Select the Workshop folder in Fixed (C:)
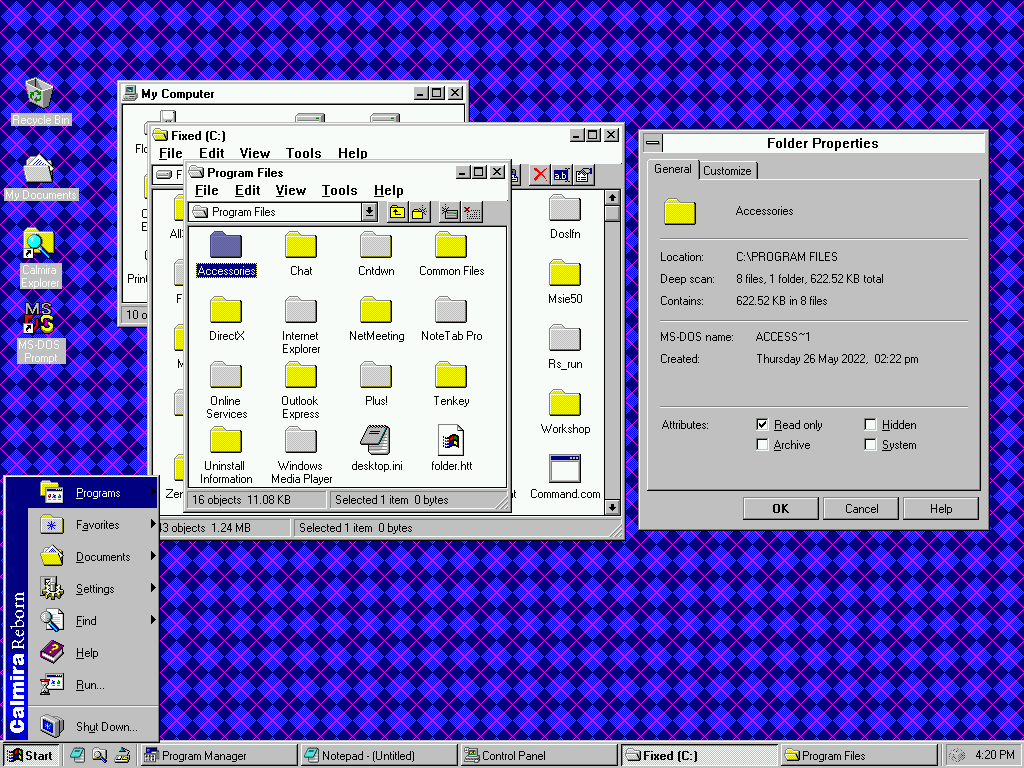 (x=565, y=412)
